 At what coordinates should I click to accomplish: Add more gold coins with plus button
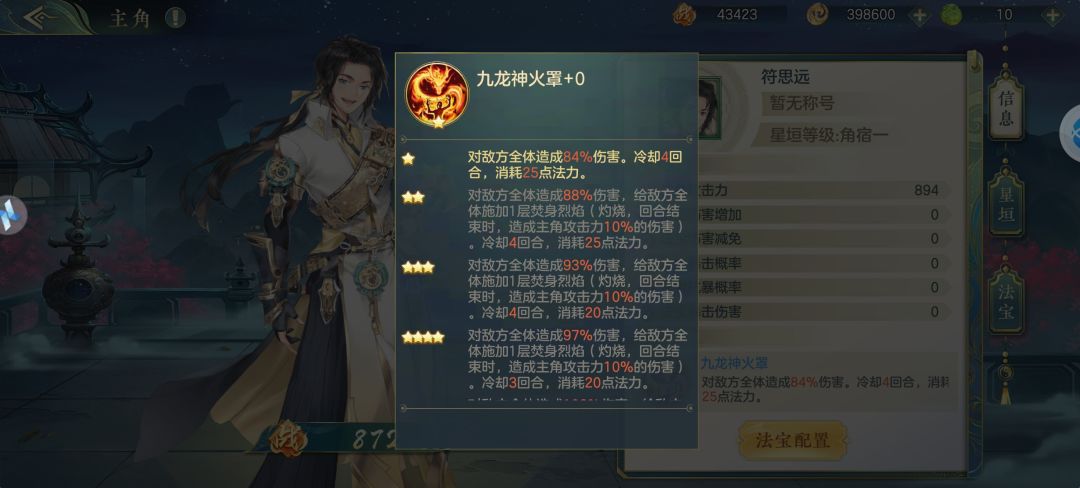(x=919, y=15)
